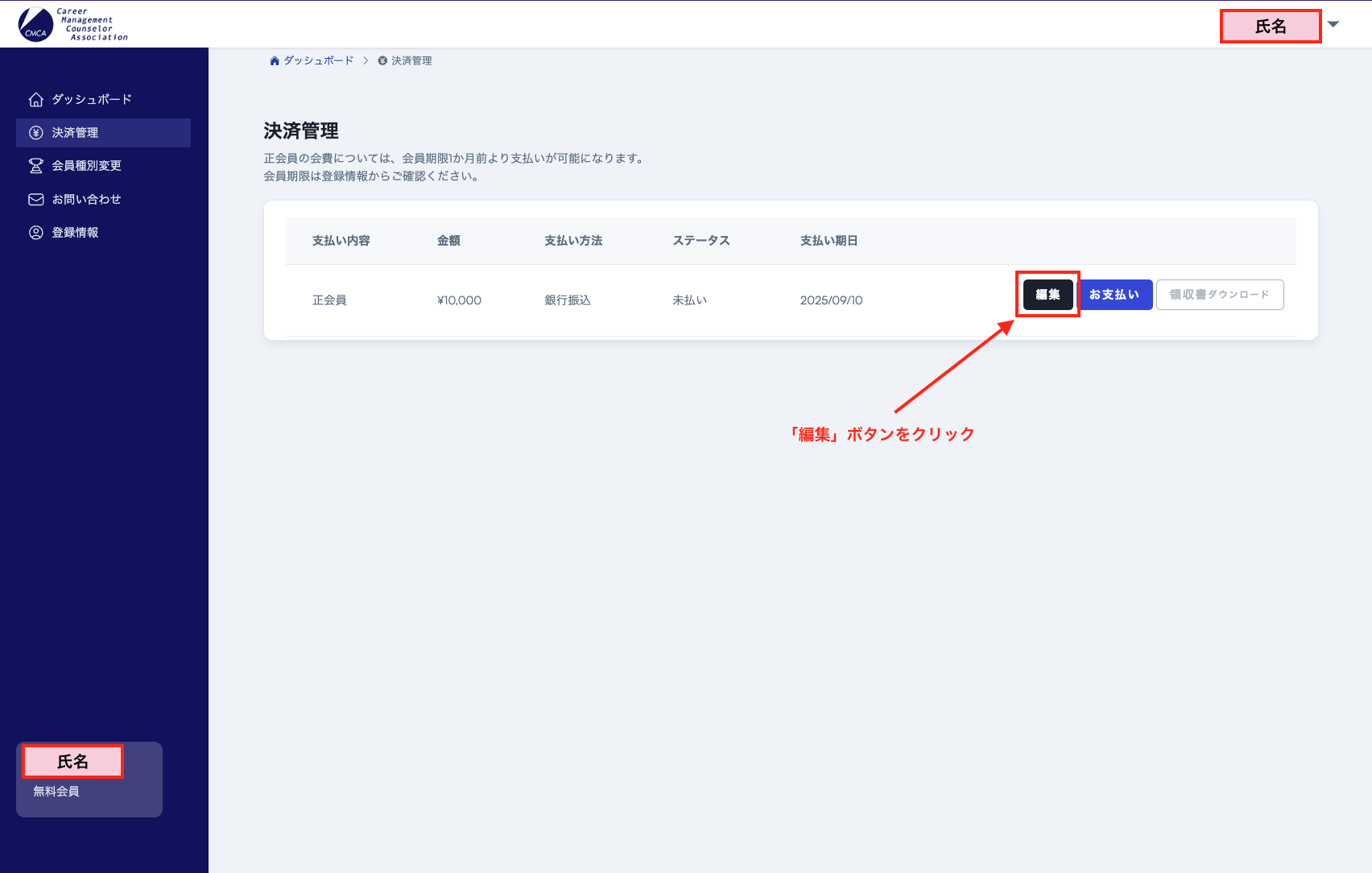
Task: Click the 支払い内容 column header
Action: pyautogui.click(x=341, y=241)
